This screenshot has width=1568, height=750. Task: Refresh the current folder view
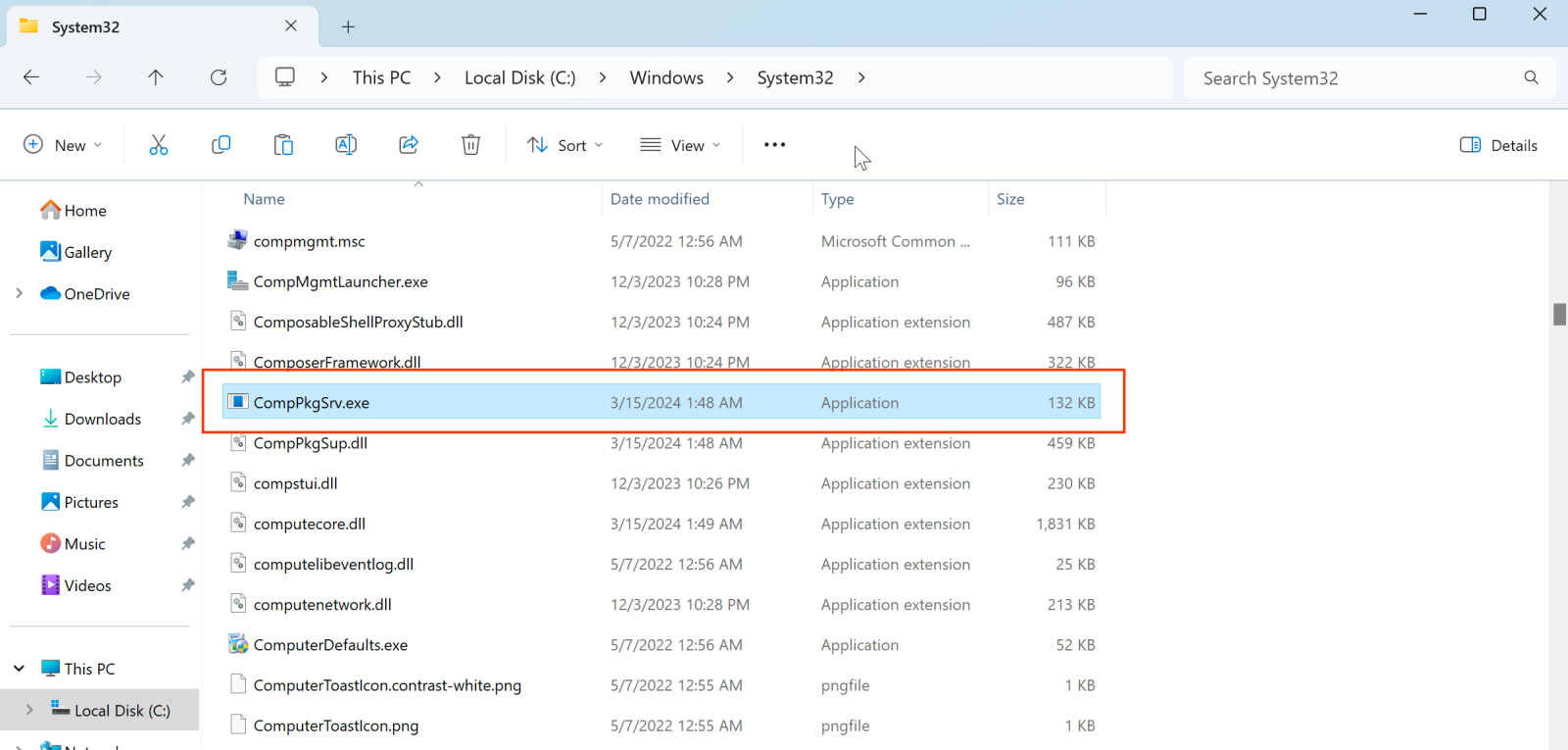[219, 77]
